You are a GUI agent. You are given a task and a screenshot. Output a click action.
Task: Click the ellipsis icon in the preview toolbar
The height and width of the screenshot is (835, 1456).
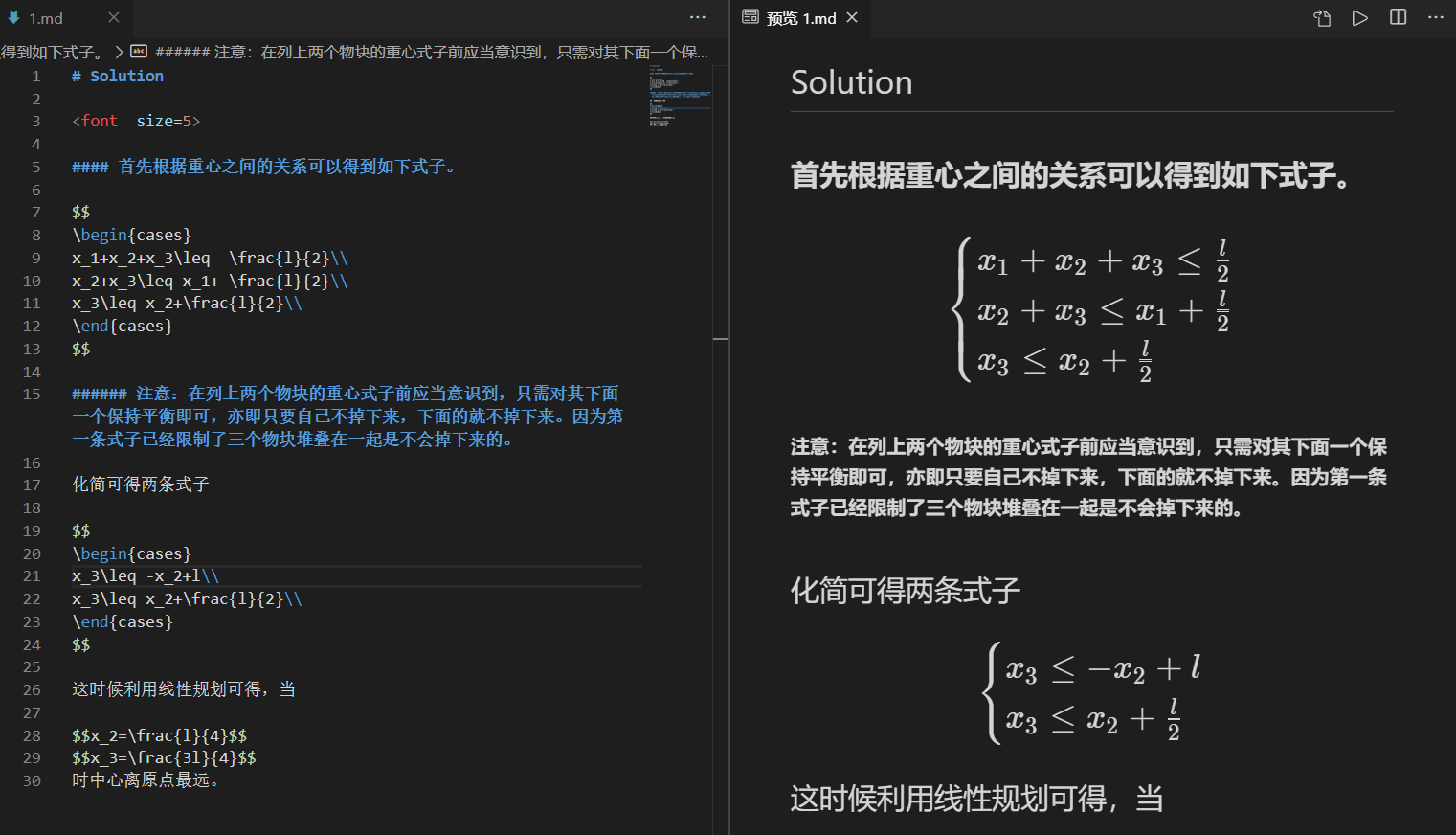tap(1435, 16)
